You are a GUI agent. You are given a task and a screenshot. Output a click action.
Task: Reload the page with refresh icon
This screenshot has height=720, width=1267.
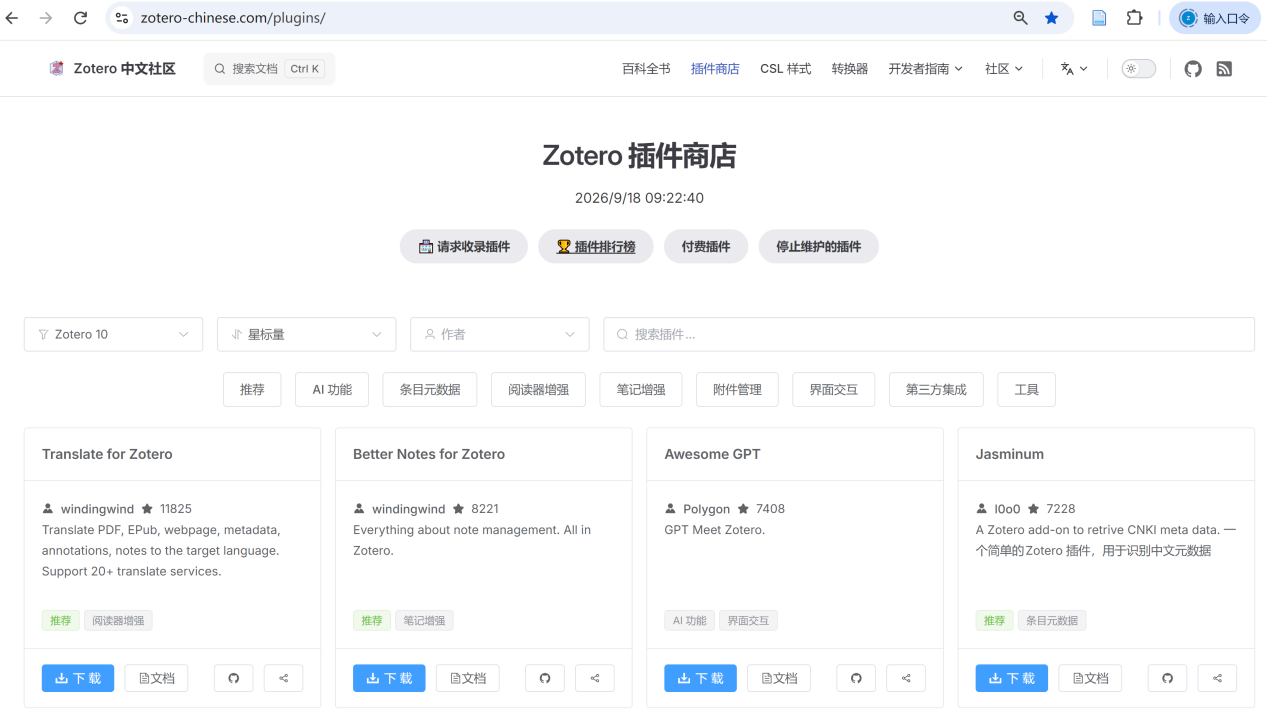(81, 18)
